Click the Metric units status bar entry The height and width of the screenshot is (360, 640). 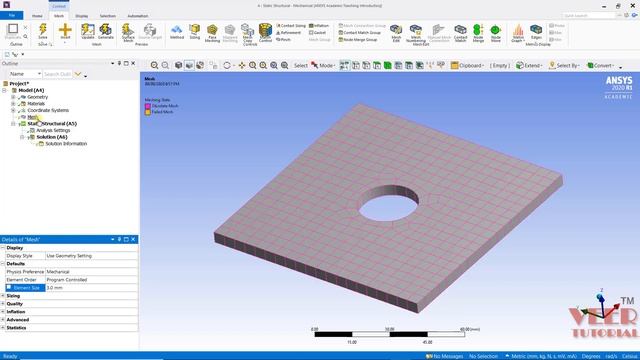click(x=540, y=356)
